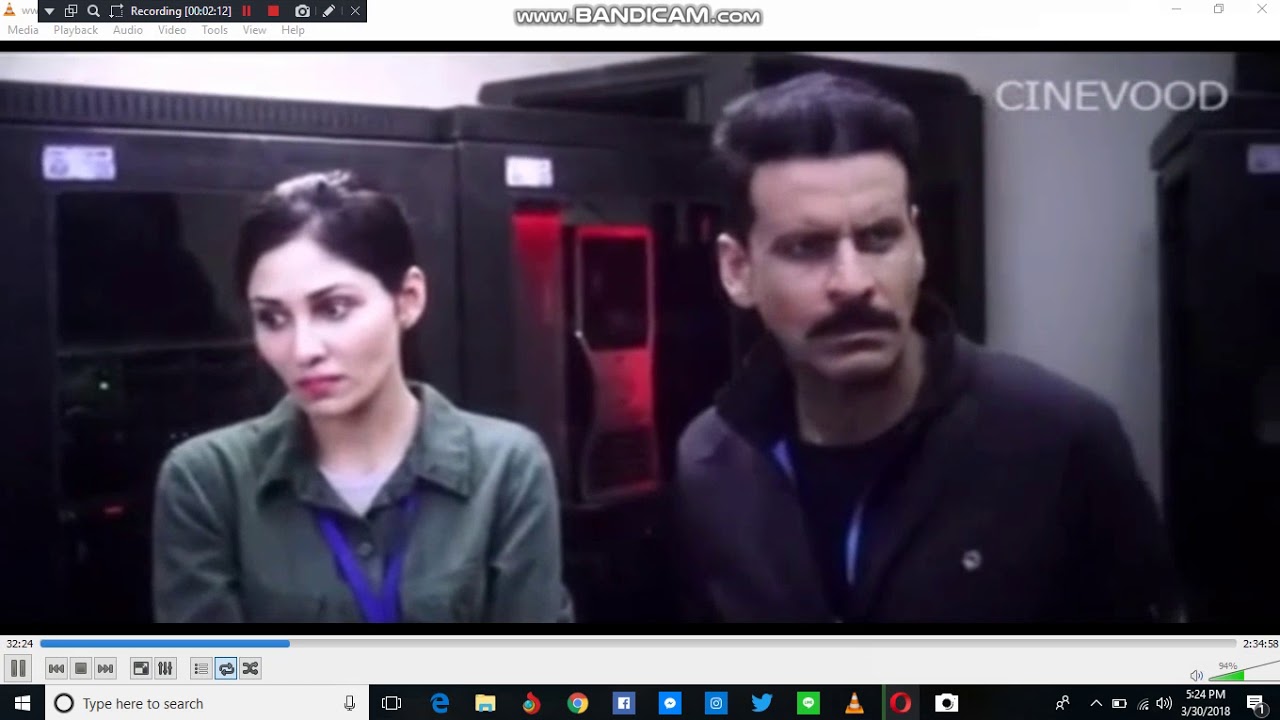Image resolution: width=1280 pixels, height=720 pixels.
Task: Open the Help menu
Action: 293,30
